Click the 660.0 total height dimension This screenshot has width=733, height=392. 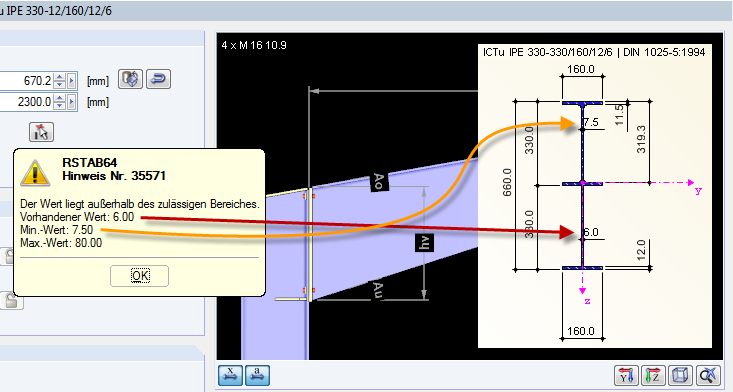tap(507, 182)
